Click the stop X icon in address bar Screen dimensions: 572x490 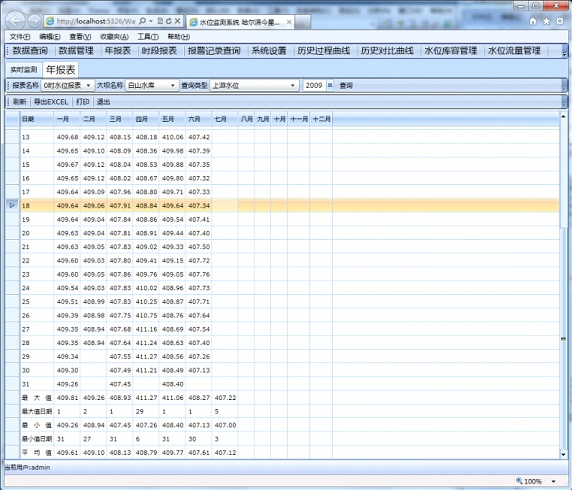coord(177,21)
